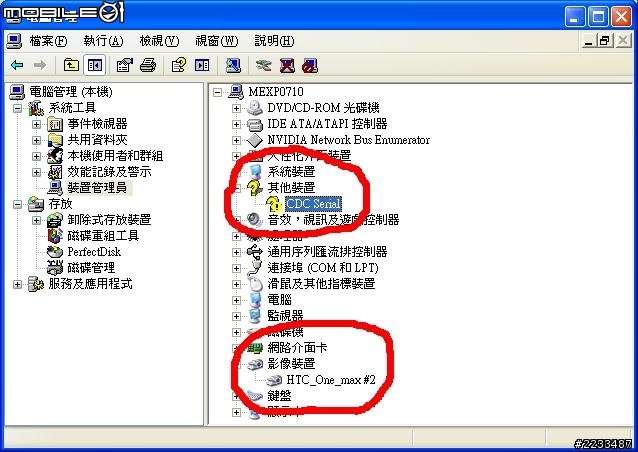Open the Properties toolbar icon
The width and height of the screenshot is (638, 452).
click(x=125, y=65)
